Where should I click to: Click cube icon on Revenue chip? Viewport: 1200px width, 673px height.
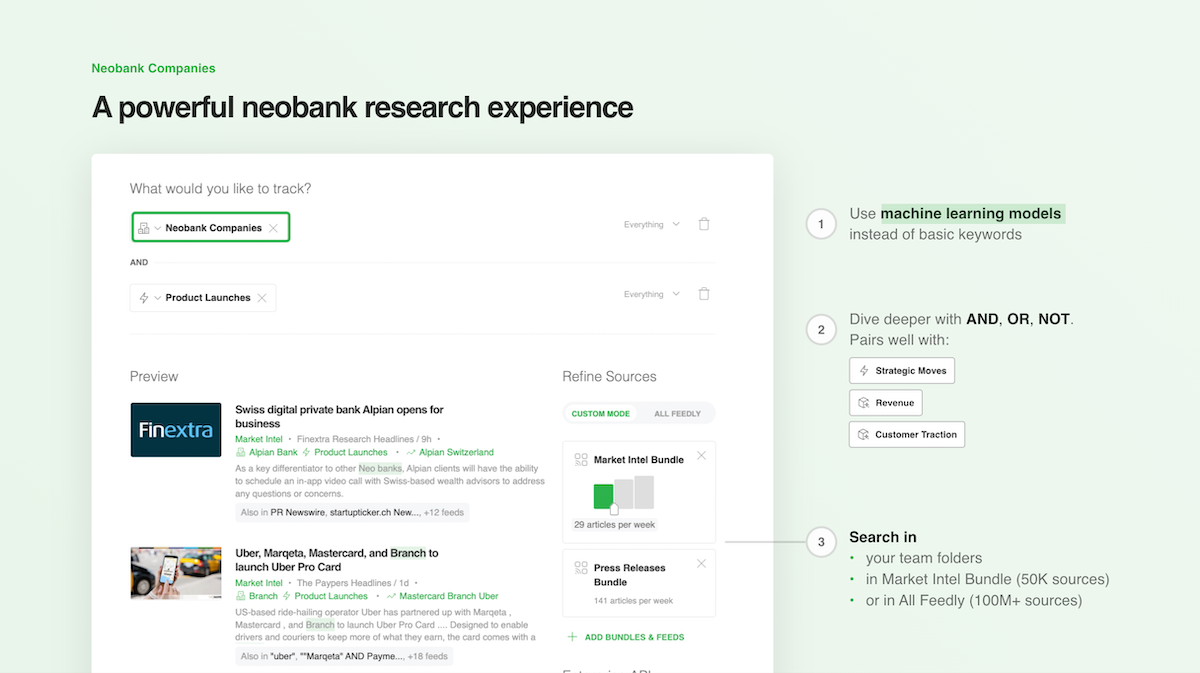coord(864,403)
